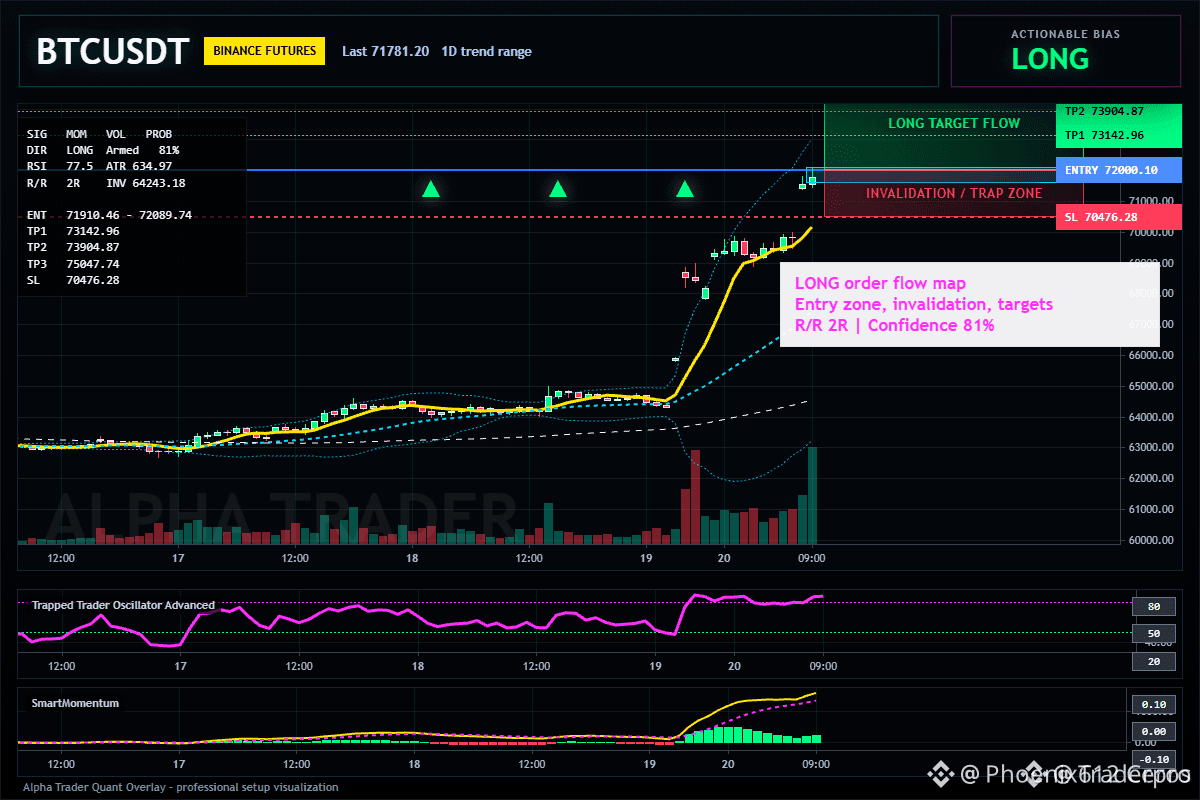This screenshot has height=800, width=1200.
Task: Click the ENT 71910.46 - 72089.74 row
Action: point(109,215)
